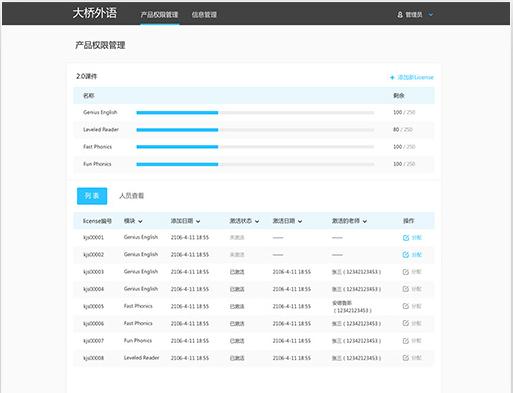
Task: Click the administrator user icon
Action: coord(400,15)
